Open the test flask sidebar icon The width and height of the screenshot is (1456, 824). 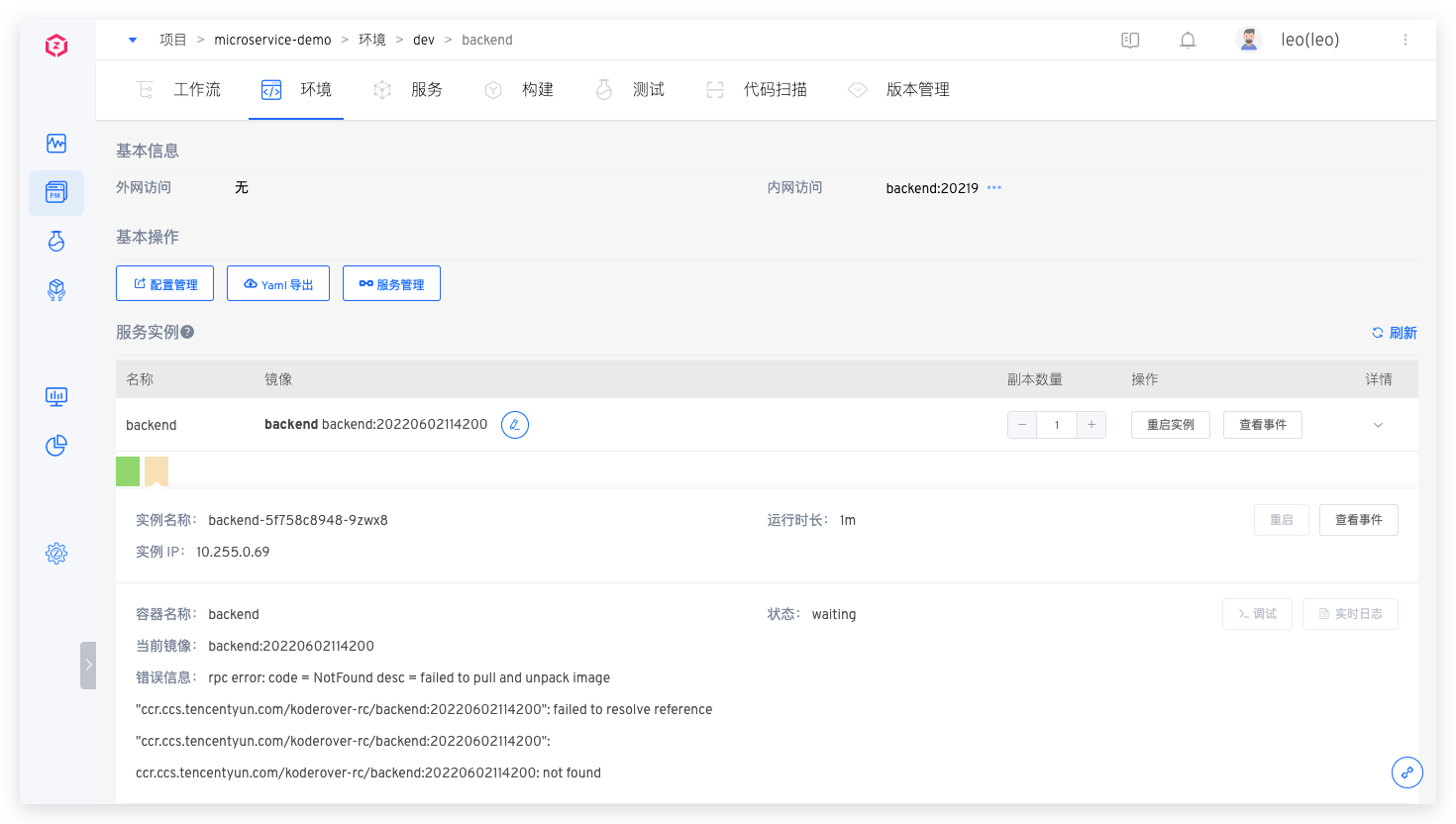[56, 241]
